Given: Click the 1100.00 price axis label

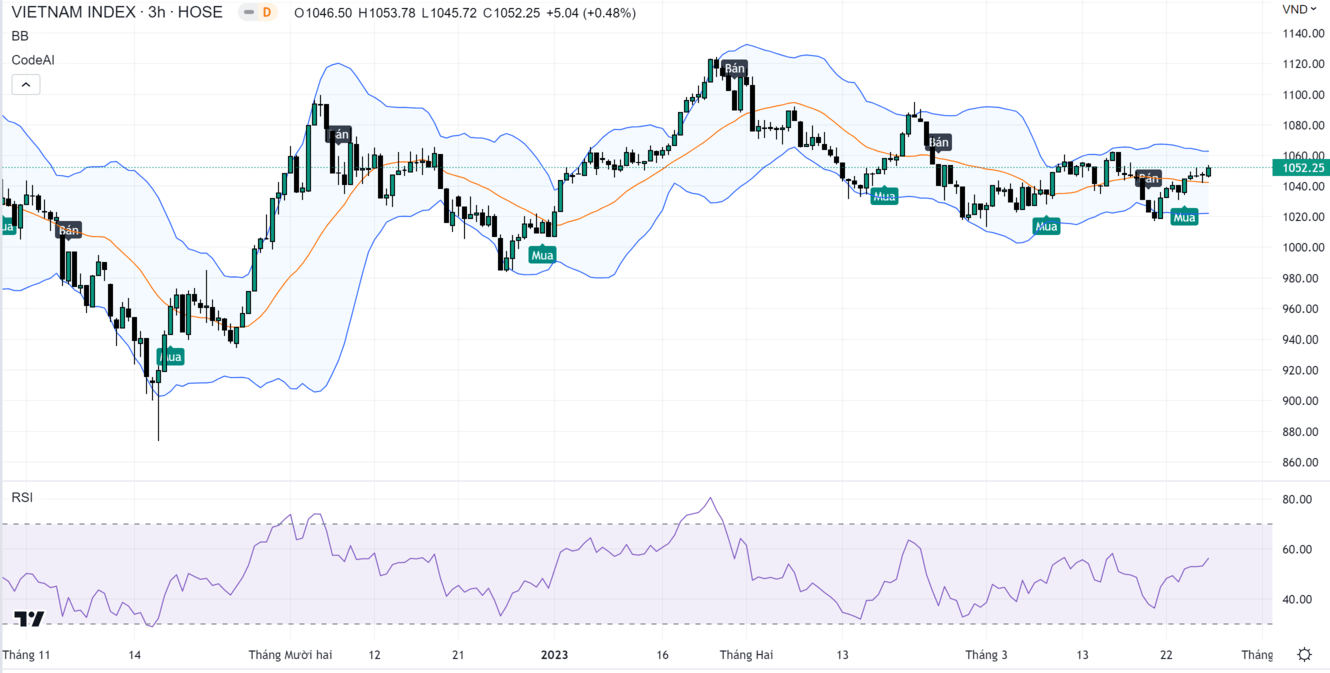Looking at the screenshot, I should pyautogui.click(x=1302, y=95).
